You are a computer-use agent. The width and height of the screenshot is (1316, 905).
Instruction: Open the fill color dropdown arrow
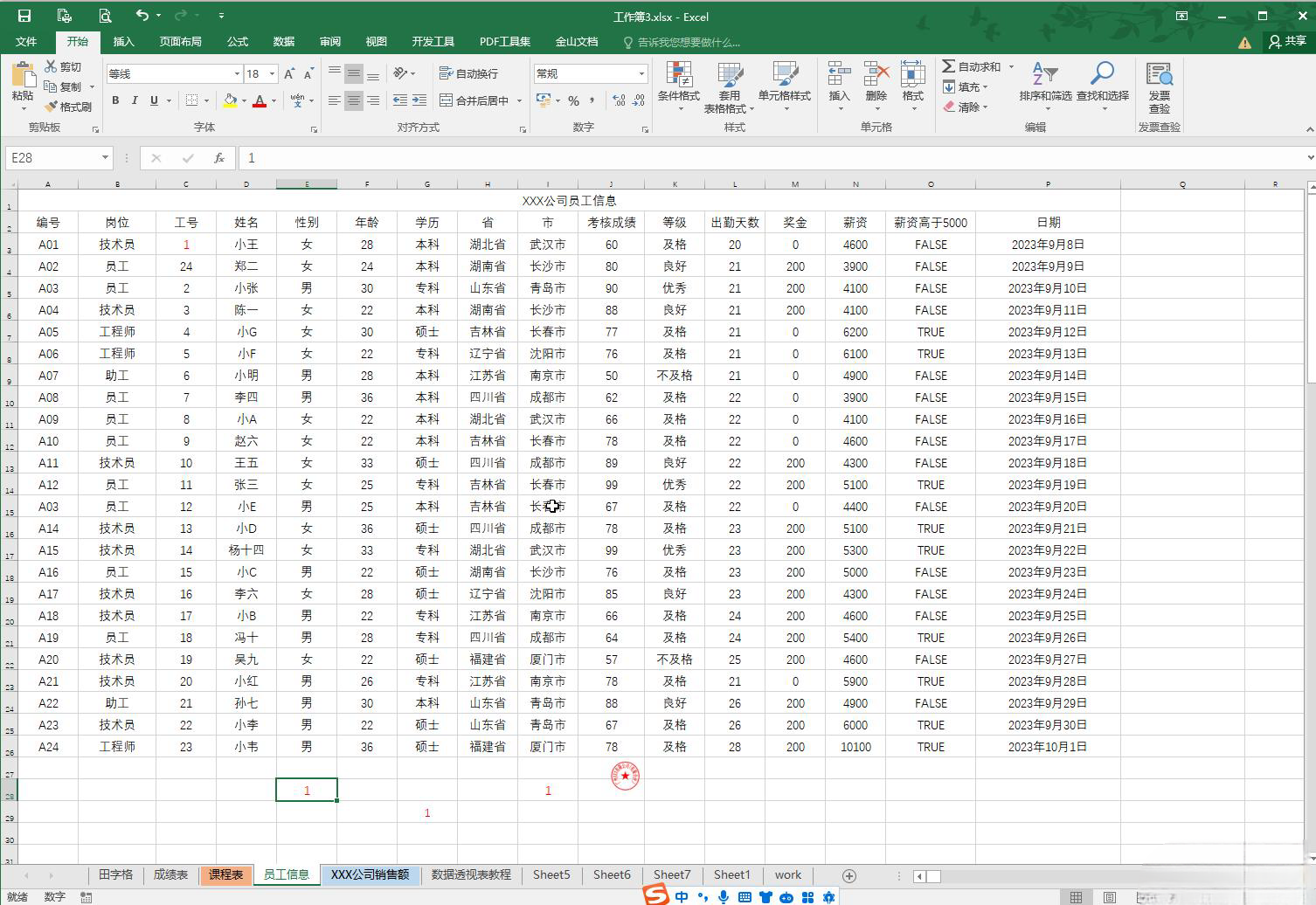tap(244, 101)
